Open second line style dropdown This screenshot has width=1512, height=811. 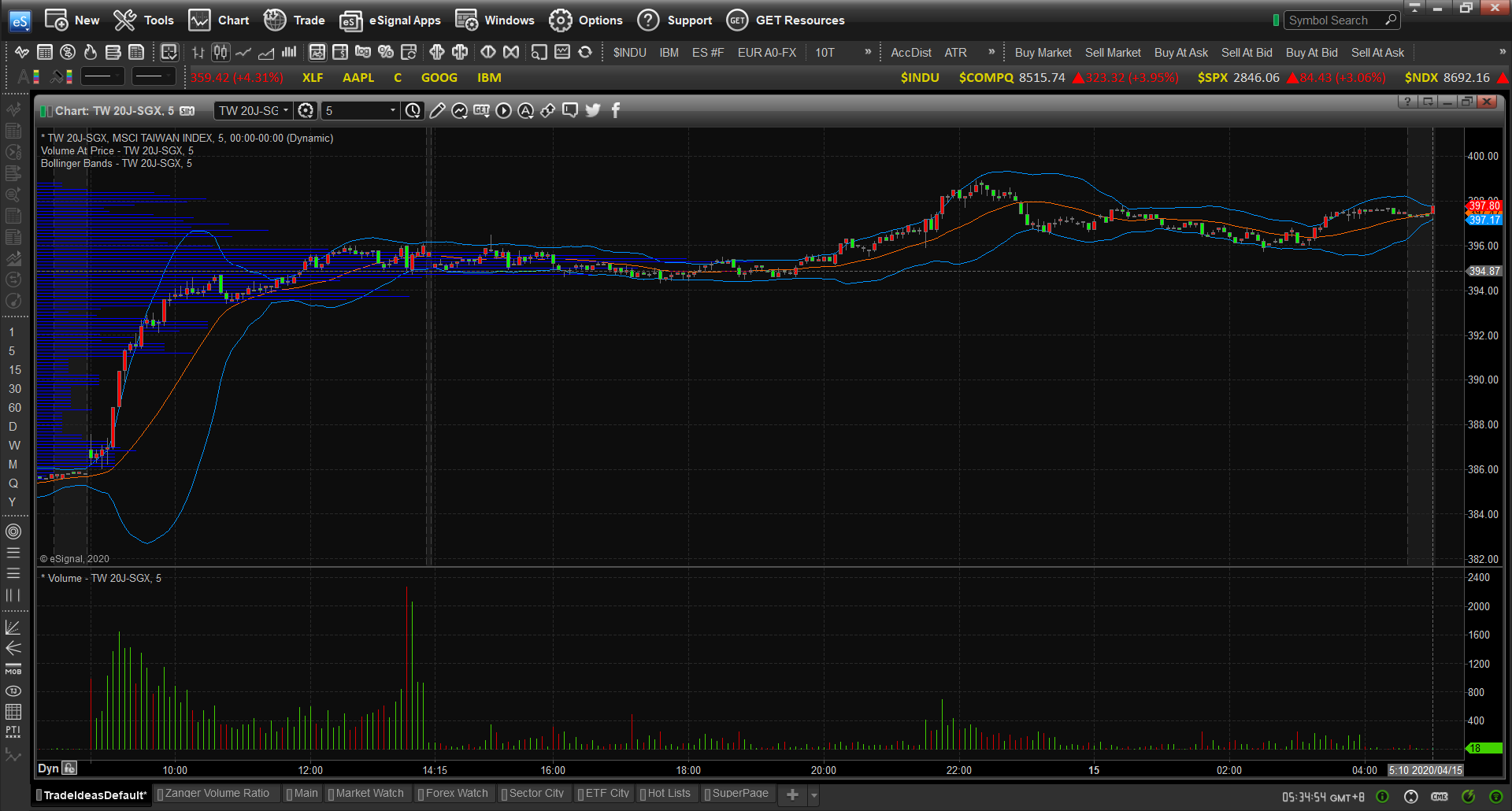coord(153,77)
